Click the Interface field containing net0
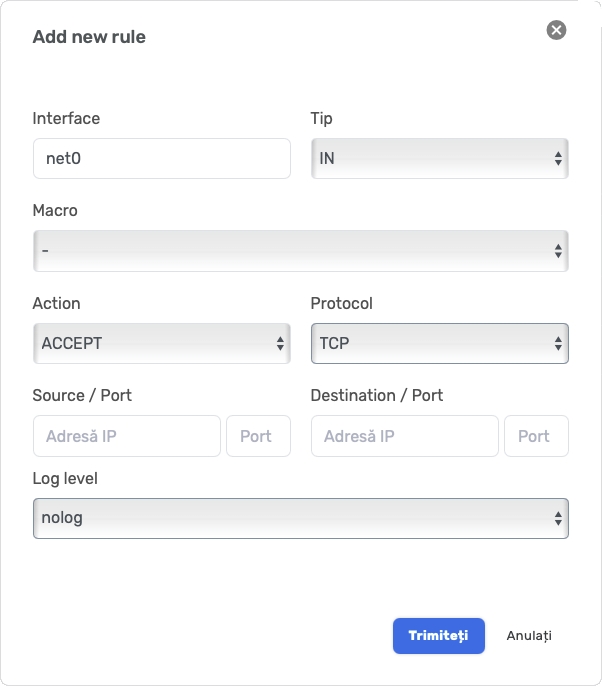 pyautogui.click(x=161, y=158)
